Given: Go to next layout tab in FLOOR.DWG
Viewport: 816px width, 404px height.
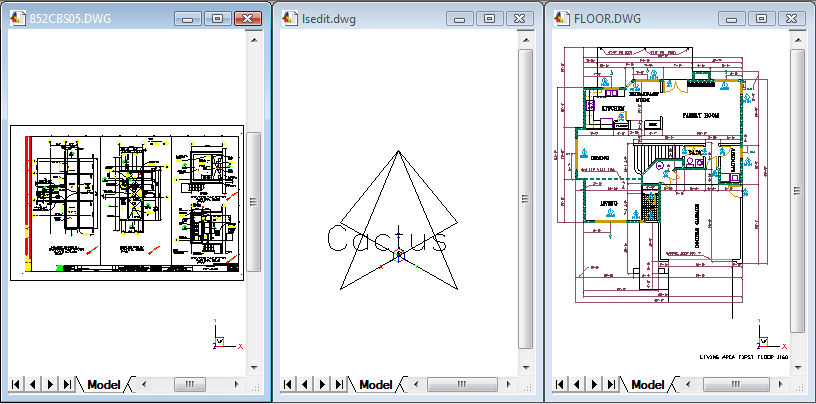Looking at the screenshot, I should coord(592,384).
